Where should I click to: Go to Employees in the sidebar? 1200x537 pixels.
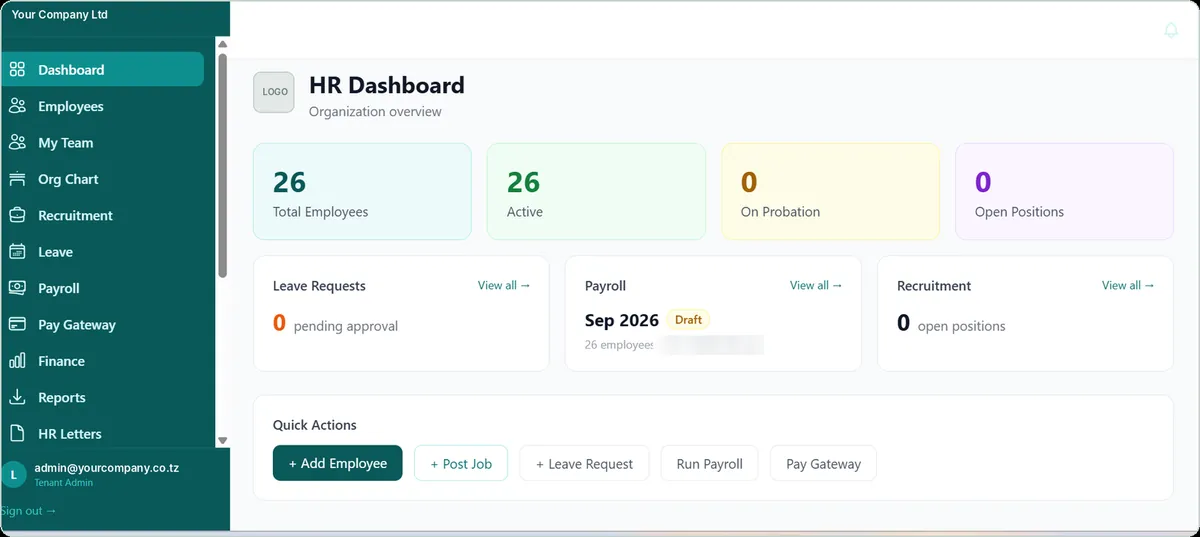(103, 106)
